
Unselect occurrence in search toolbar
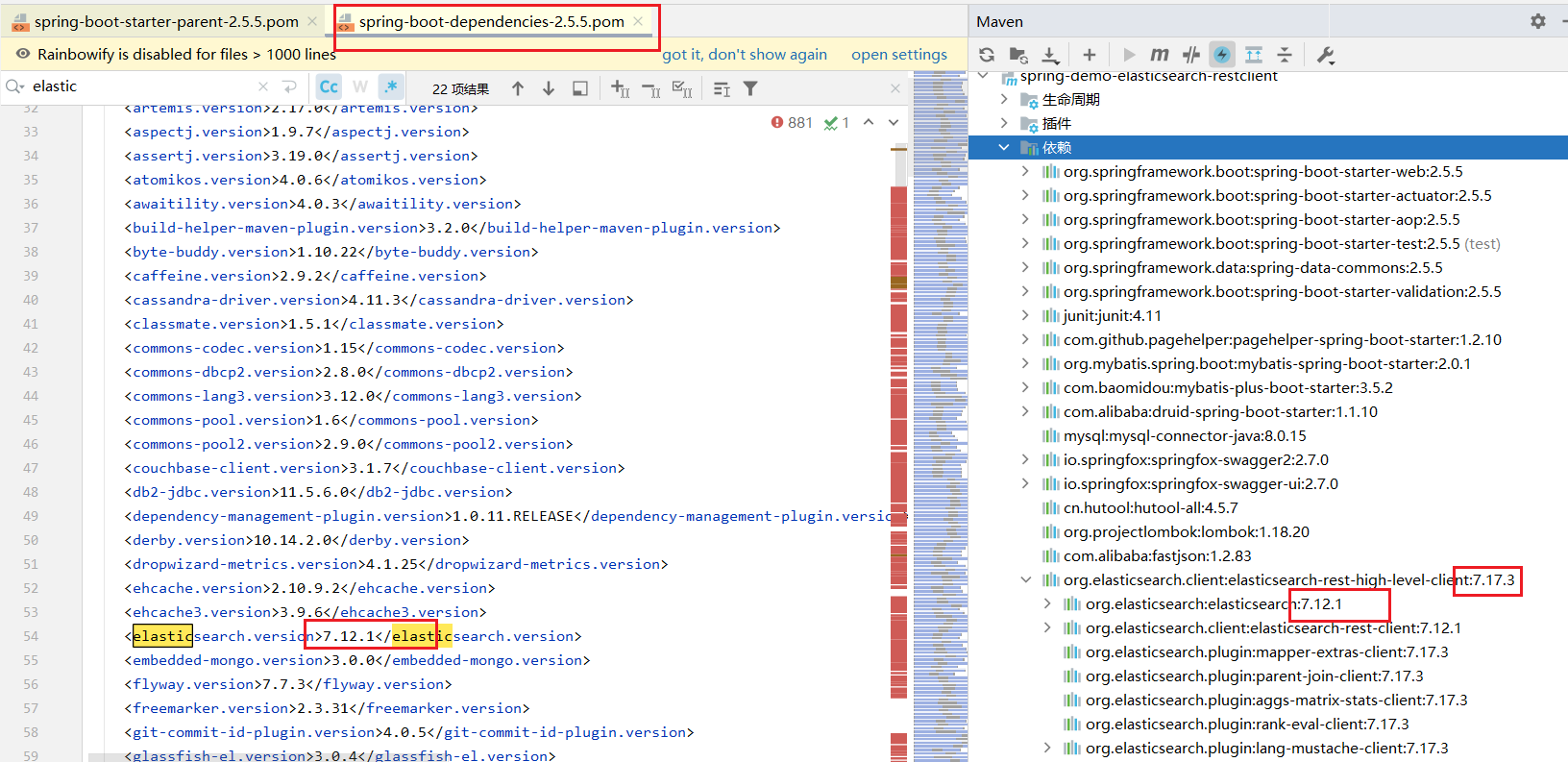(651, 89)
